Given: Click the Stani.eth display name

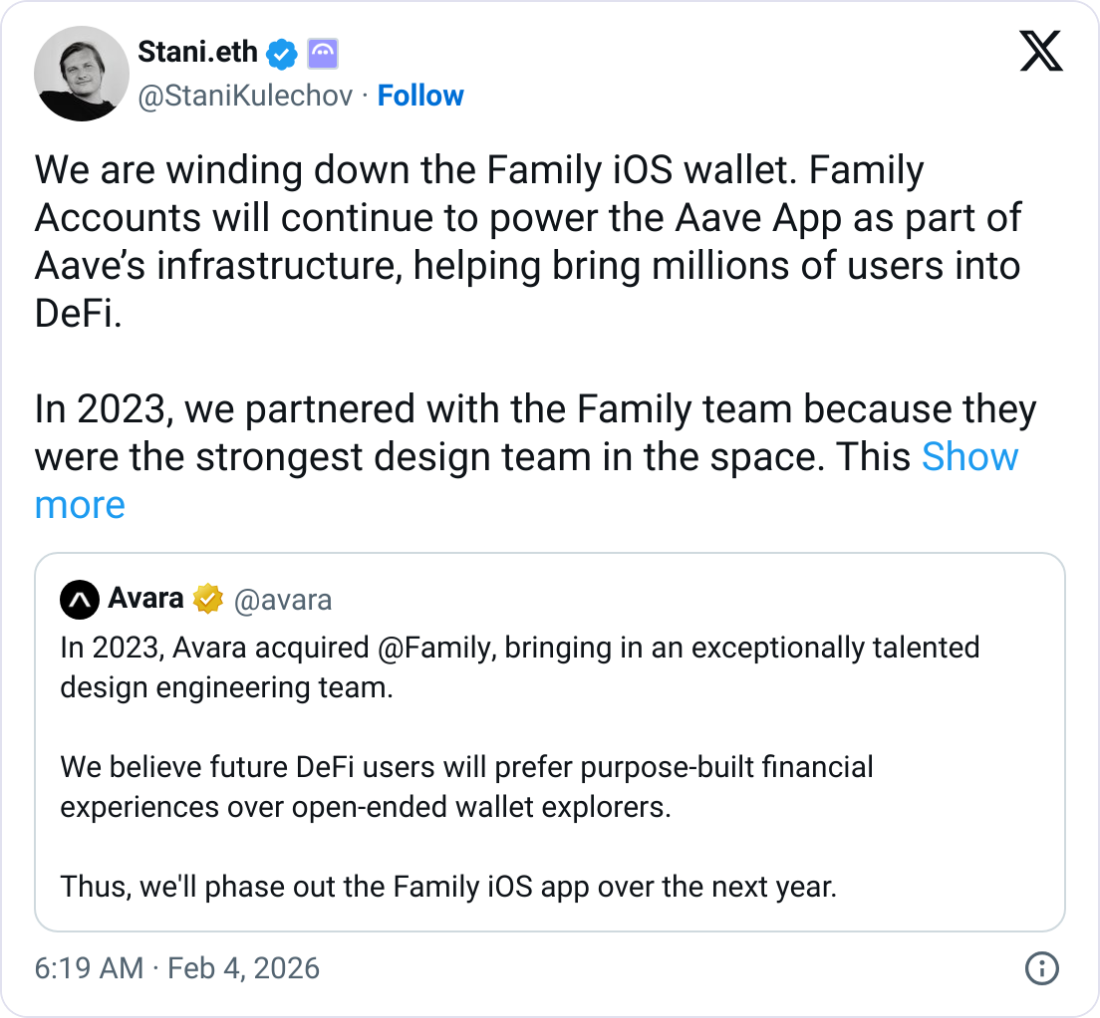Looking at the screenshot, I should (x=196, y=53).
